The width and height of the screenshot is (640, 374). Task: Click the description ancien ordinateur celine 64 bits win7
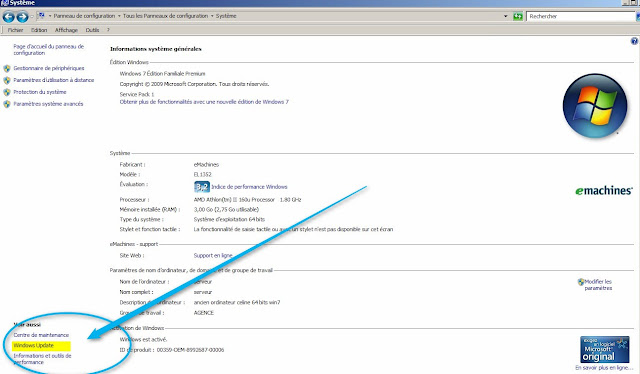tap(237, 303)
